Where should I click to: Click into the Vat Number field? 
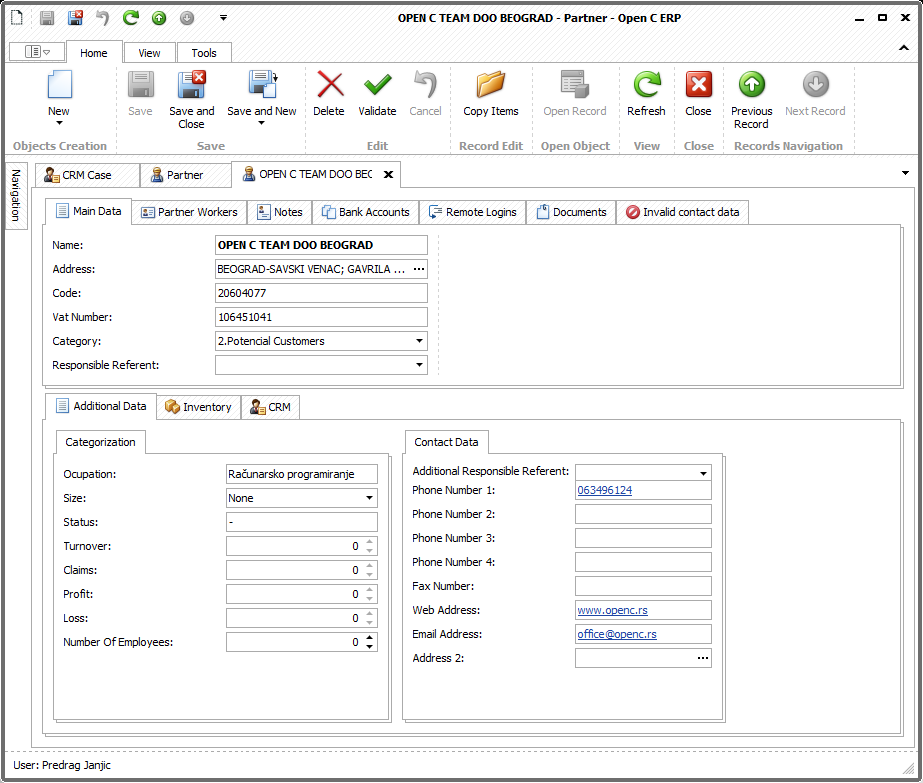(321, 317)
